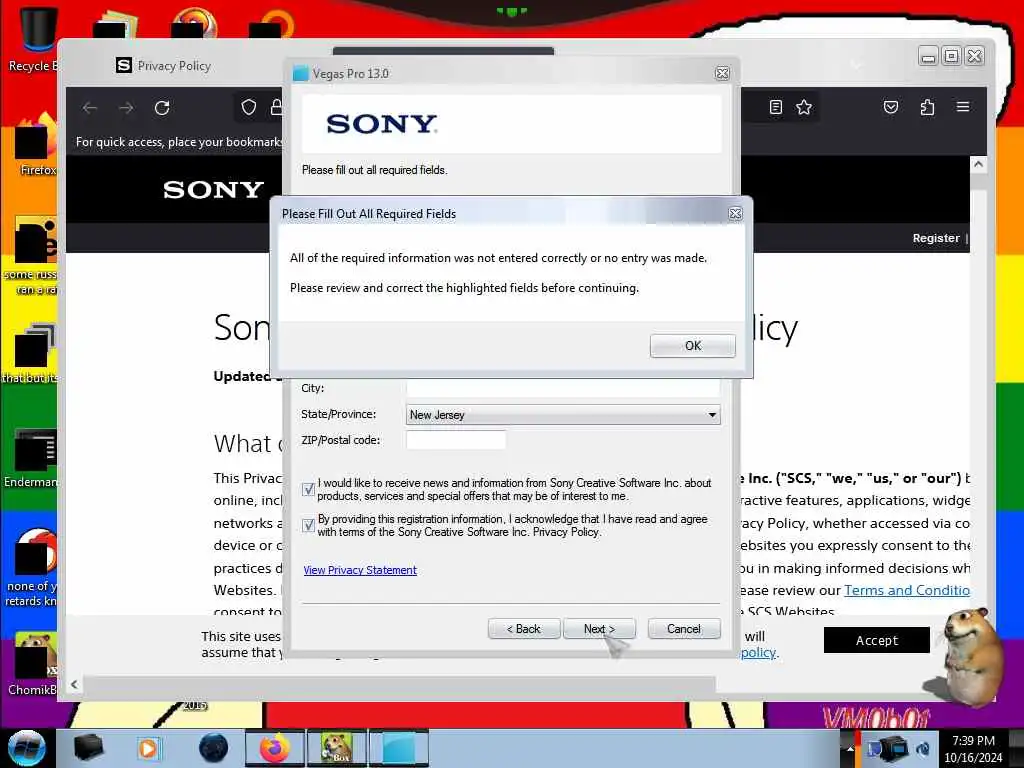Show hidden system tray icons arrow
The image size is (1024, 768).
click(x=850, y=749)
